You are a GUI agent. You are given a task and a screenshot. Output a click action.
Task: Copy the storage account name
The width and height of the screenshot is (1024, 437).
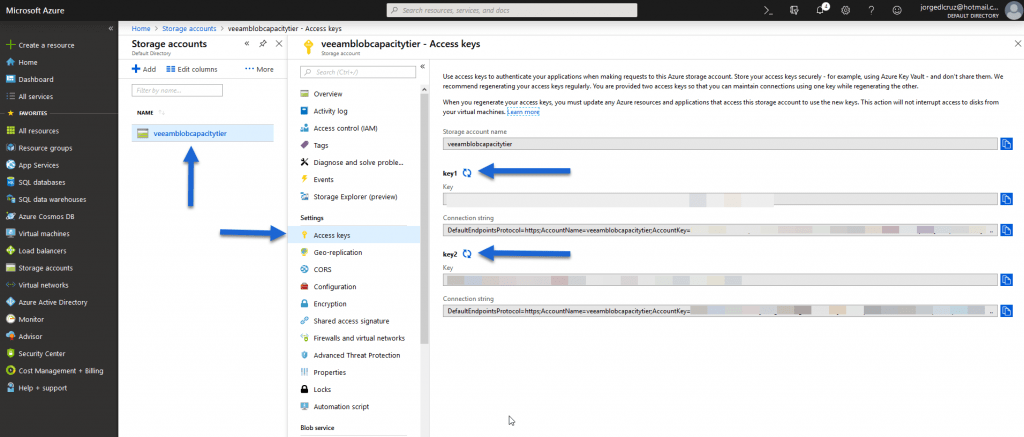[x=1007, y=144]
